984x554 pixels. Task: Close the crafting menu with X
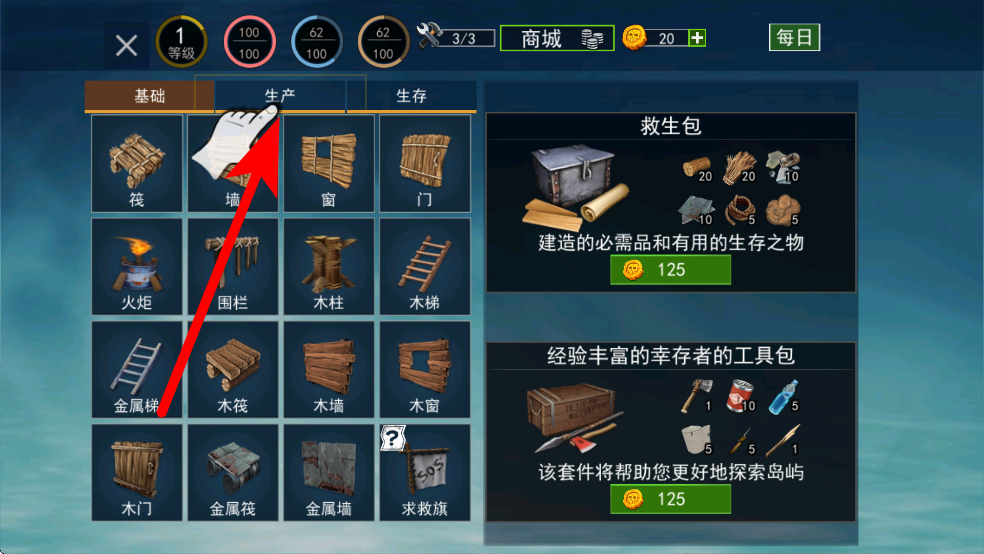[x=127, y=46]
